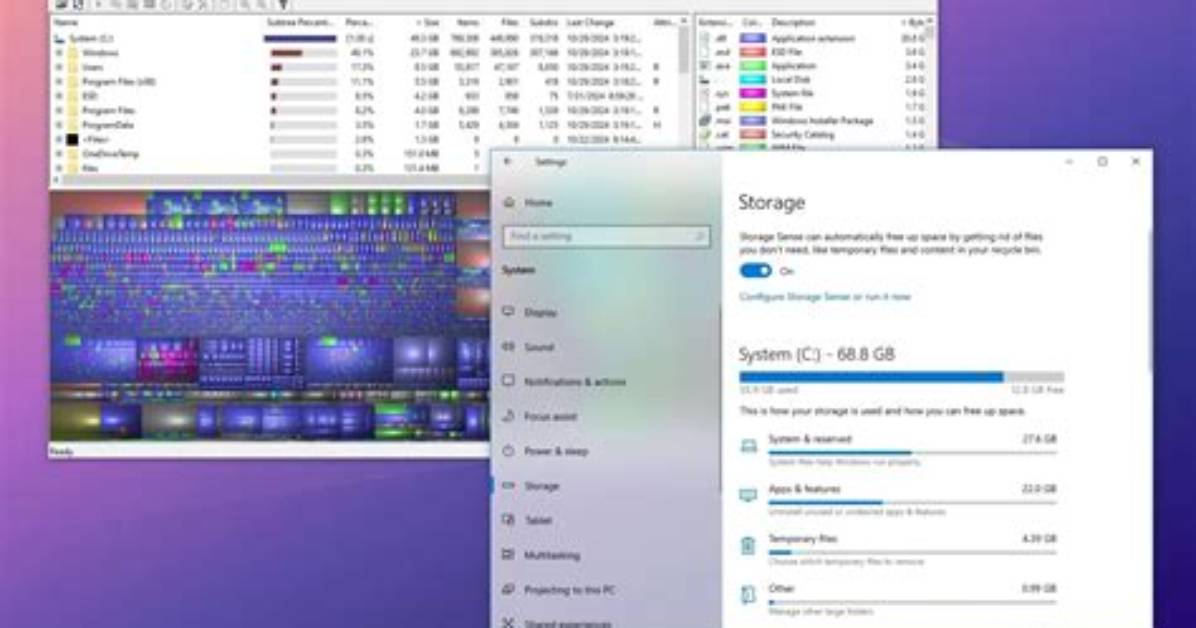1196x628 pixels.
Task: Expand Program Files (x86) in WinDirStat tree
Action: 59,82
